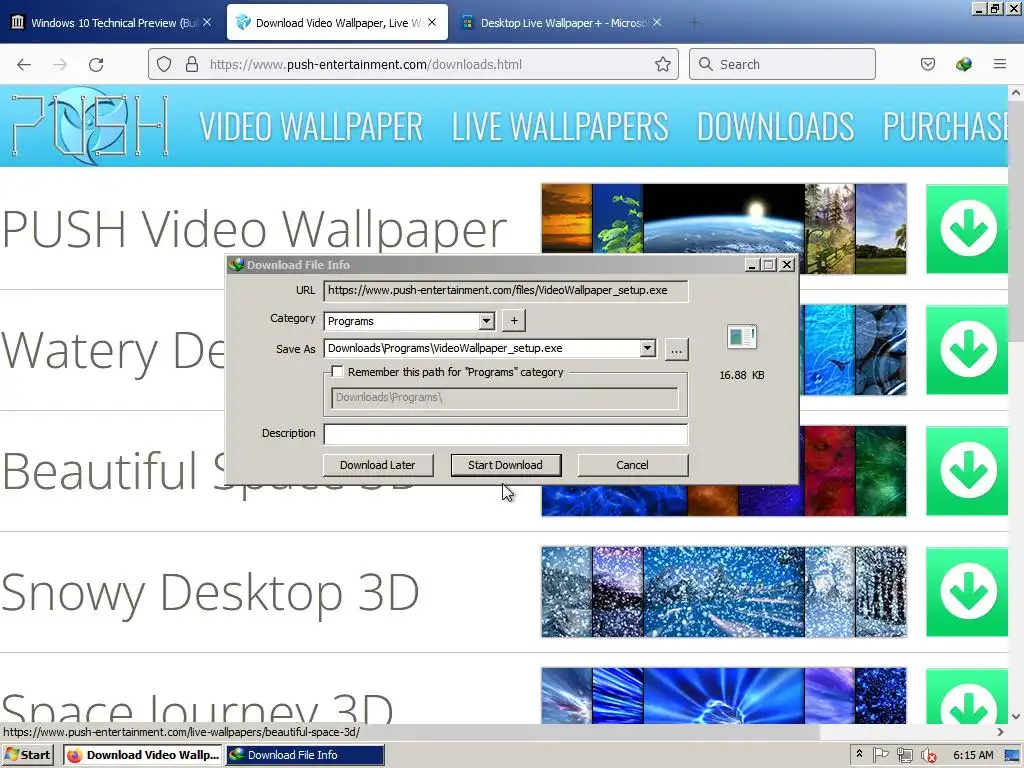This screenshot has width=1024, height=768.
Task: Click the browser Search box
Action: pyautogui.click(x=782, y=64)
